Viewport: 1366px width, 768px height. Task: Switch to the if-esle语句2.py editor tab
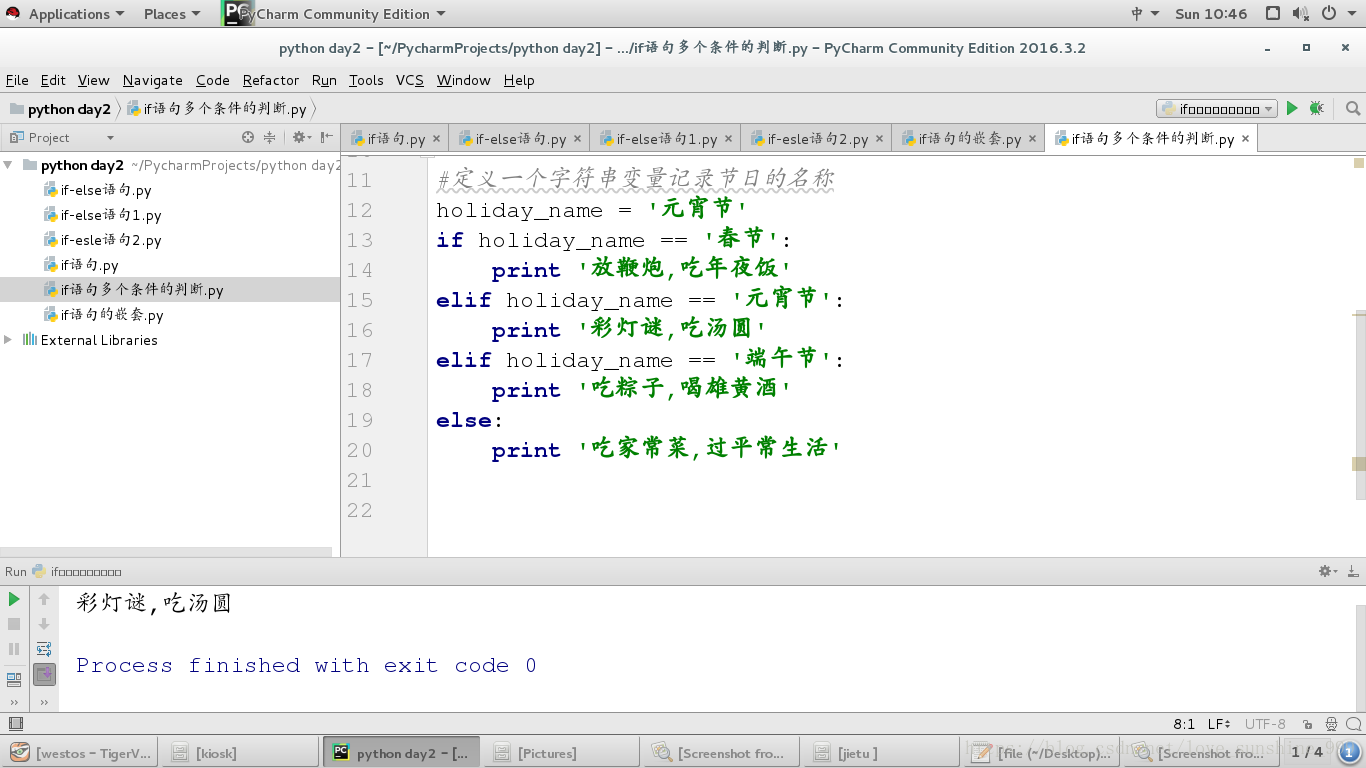[x=816, y=139]
